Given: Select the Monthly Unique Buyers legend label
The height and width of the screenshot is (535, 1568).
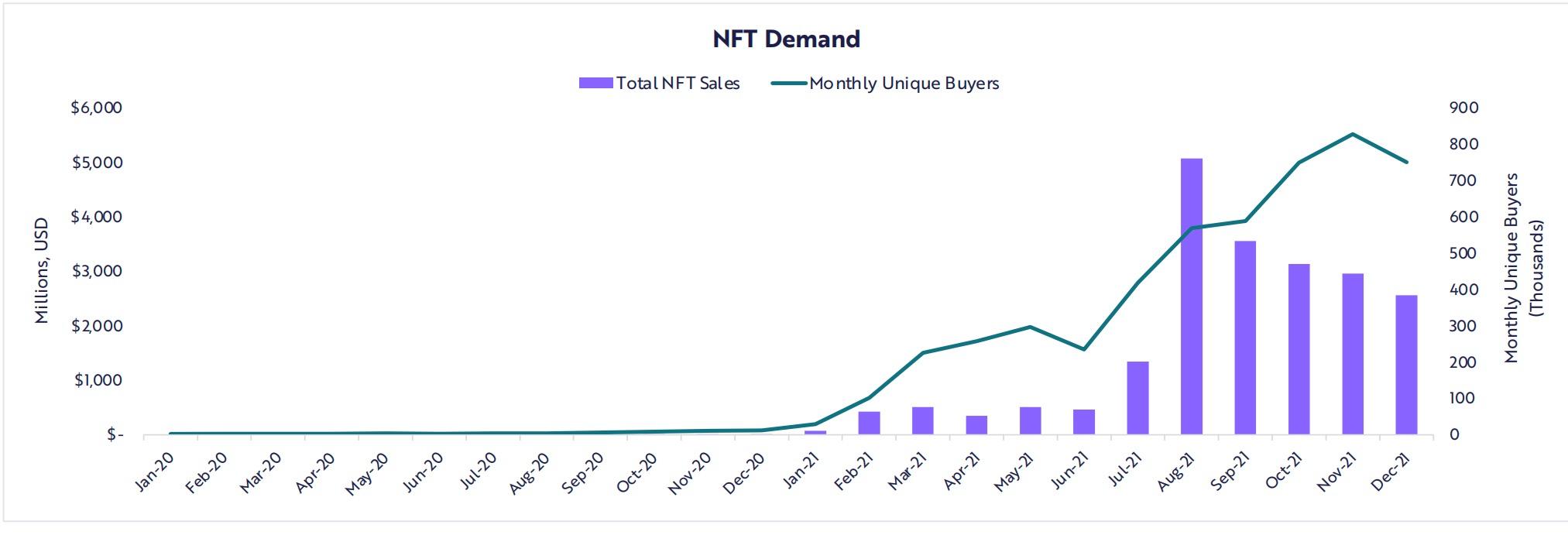Looking at the screenshot, I should [x=904, y=84].
